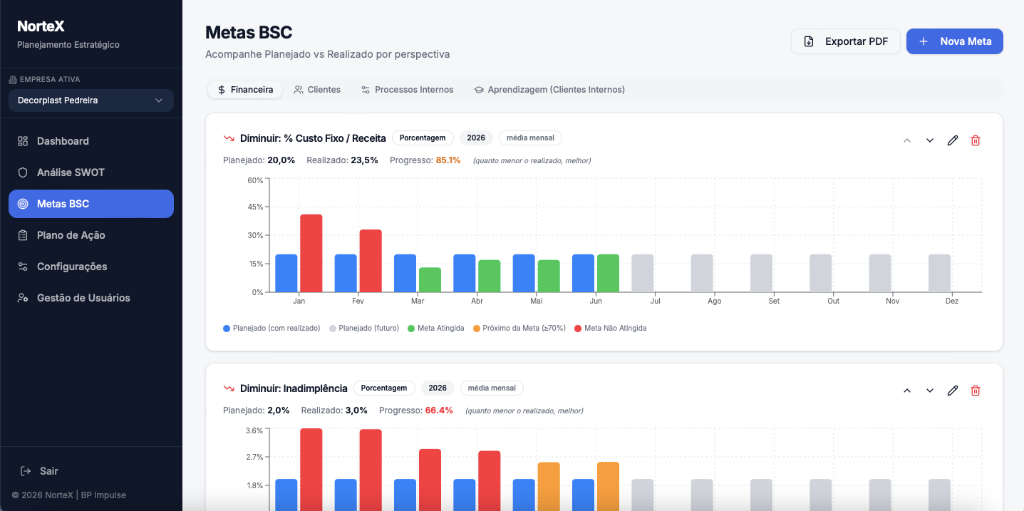Click the plus icon in Nova Meta
Image resolution: width=1024 pixels, height=511 pixels.
click(x=923, y=41)
